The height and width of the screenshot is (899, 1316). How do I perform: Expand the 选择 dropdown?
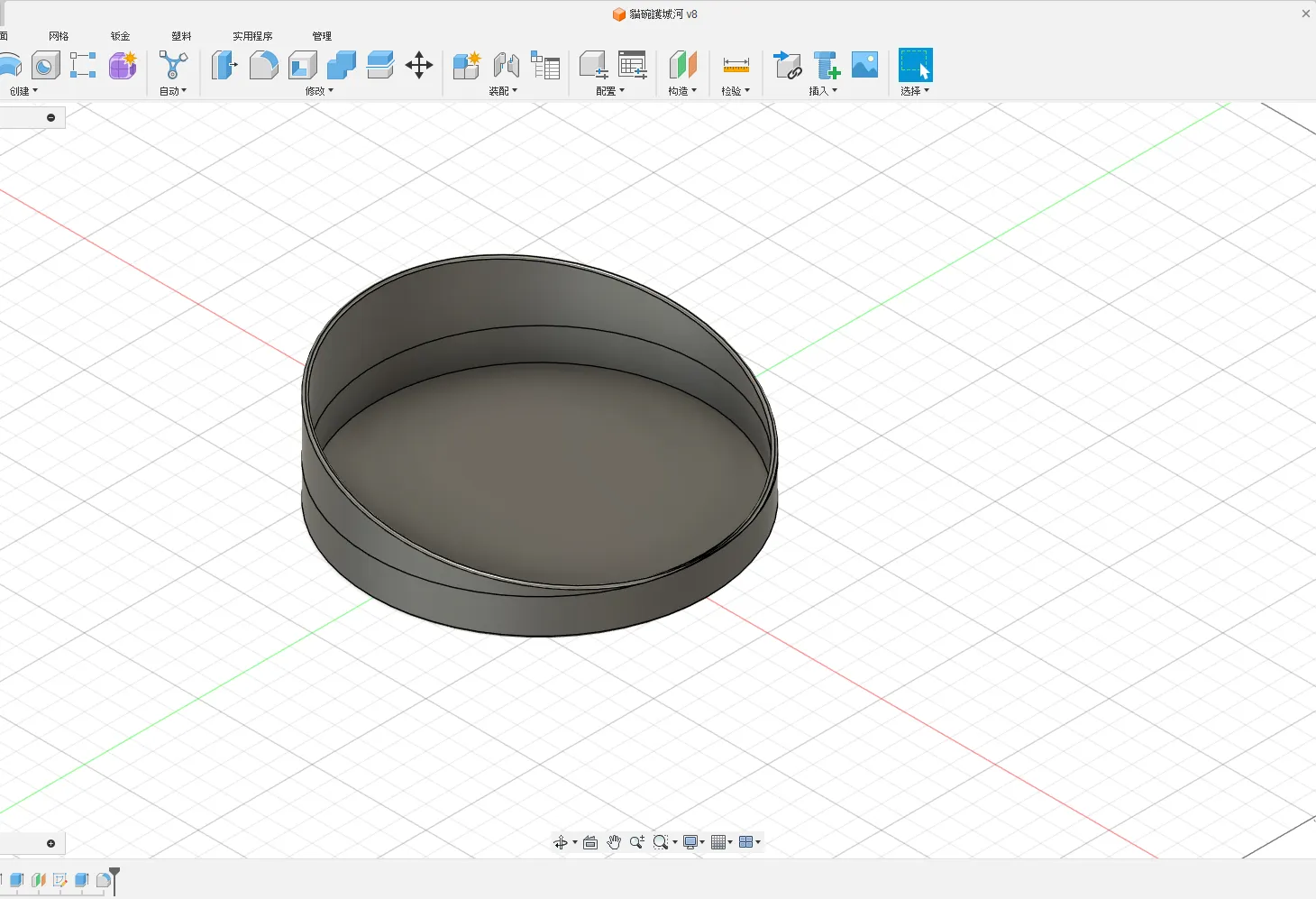(x=915, y=91)
